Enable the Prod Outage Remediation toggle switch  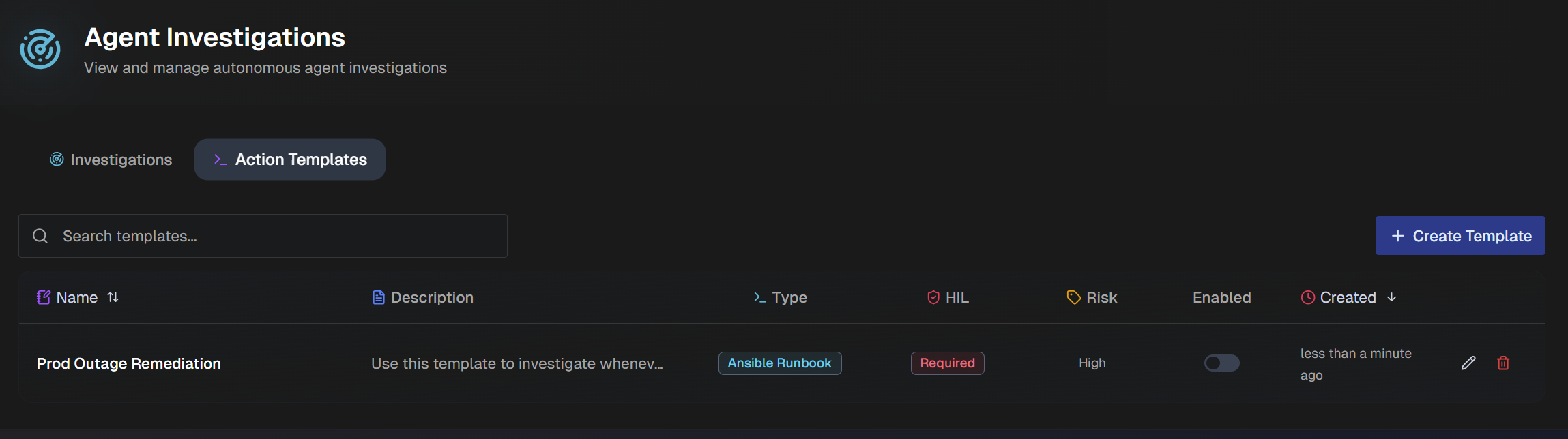click(1221, 363)
